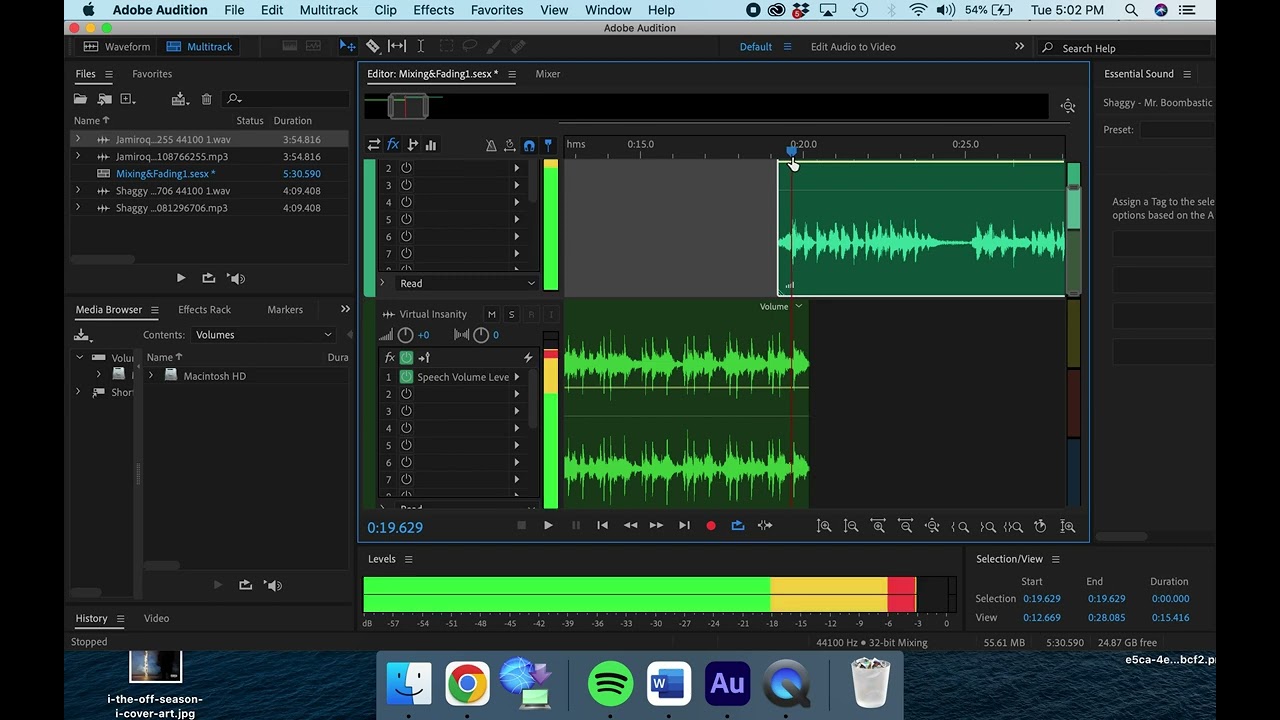Switch to Waveform view
This screenshot has height=720, width=1280.
click(x=117, y=47)
